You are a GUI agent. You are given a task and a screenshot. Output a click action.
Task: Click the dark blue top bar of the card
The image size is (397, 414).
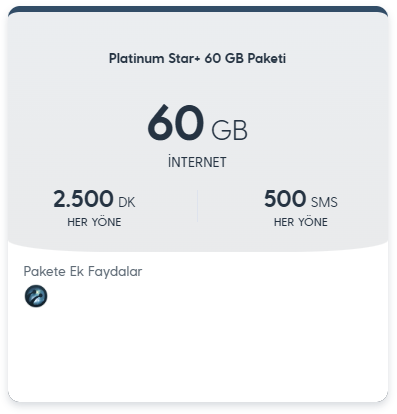pos(198,9)
